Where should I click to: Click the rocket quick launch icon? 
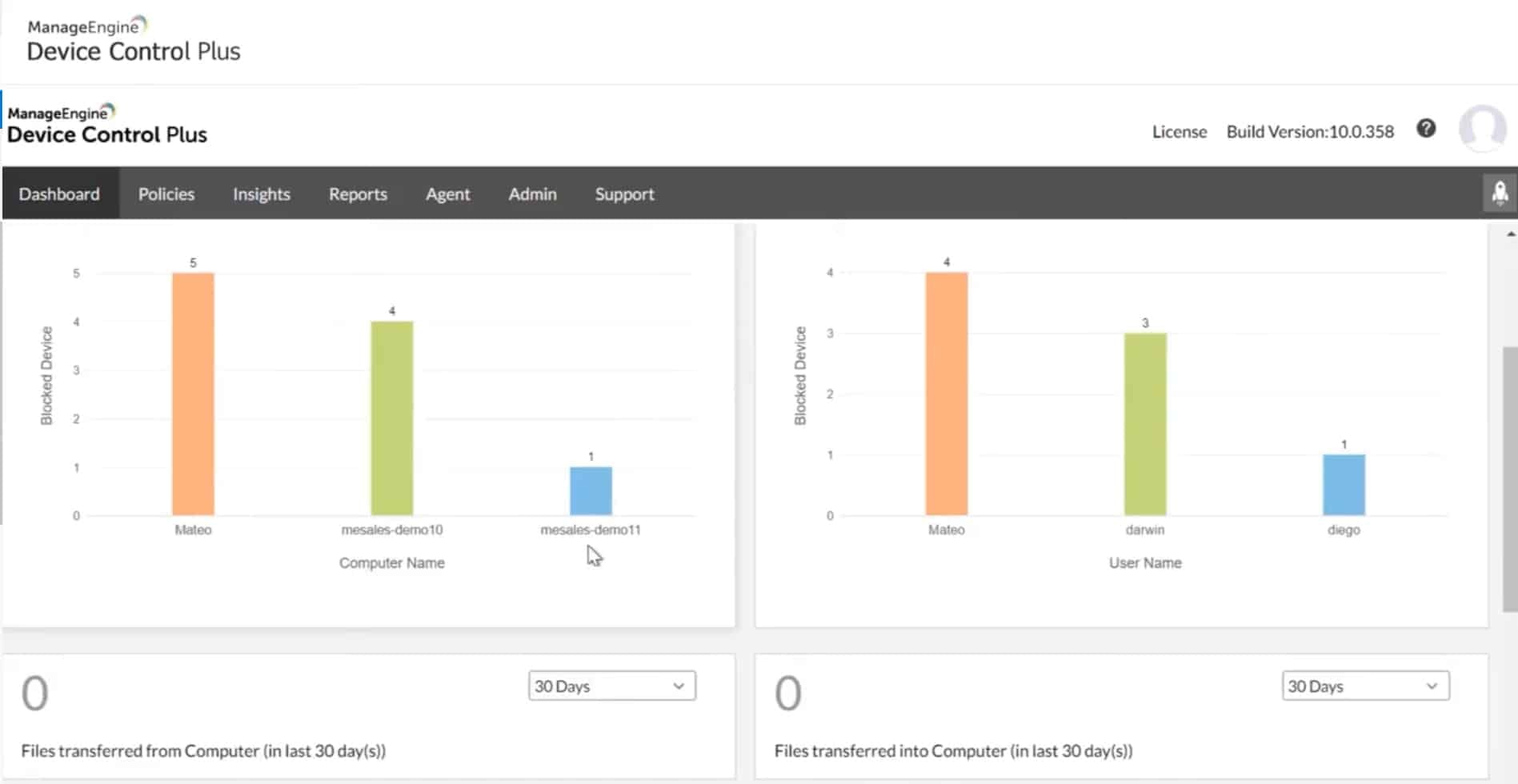tap(1500, 193)
